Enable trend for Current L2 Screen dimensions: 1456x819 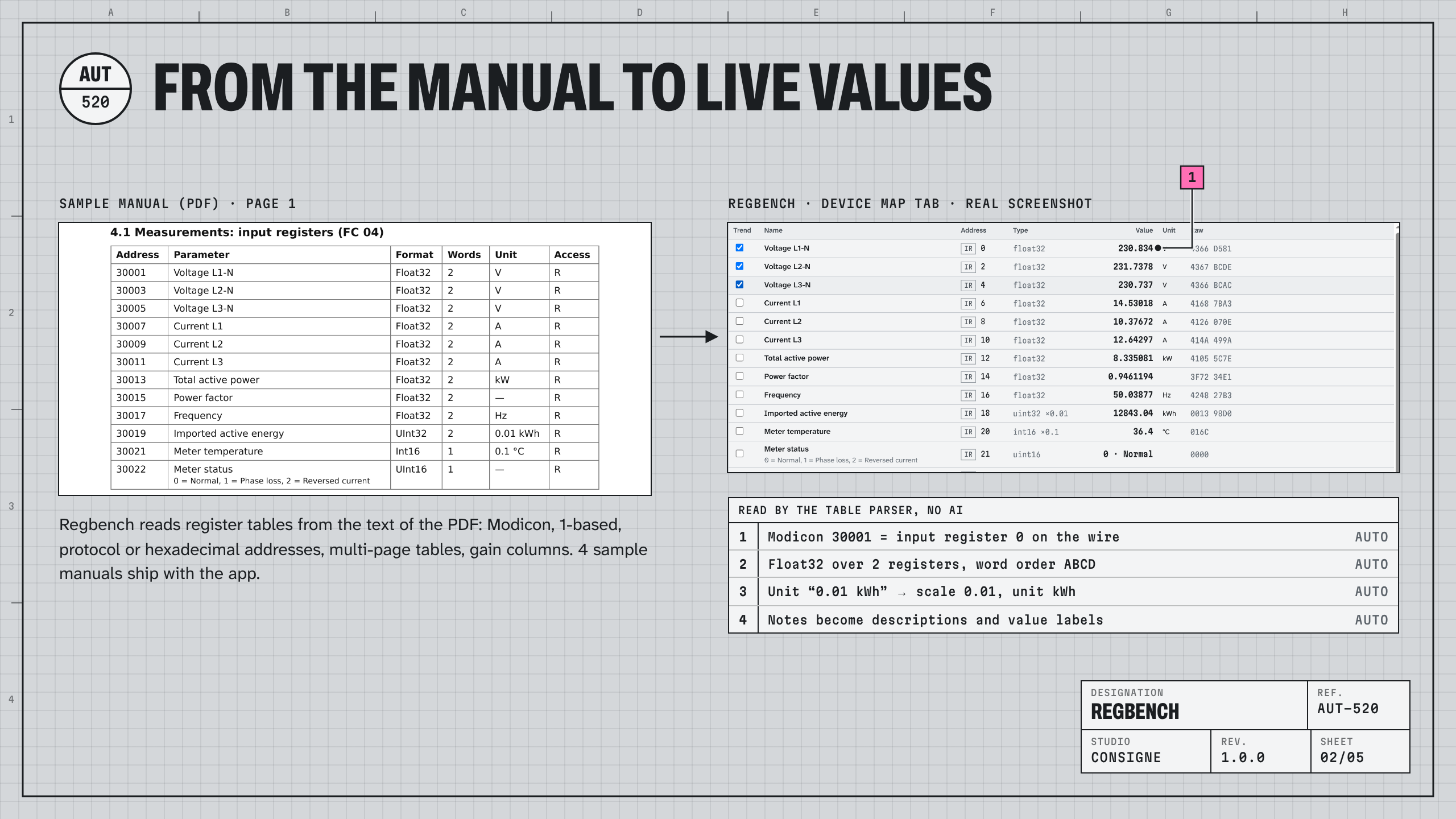point(739,321)
